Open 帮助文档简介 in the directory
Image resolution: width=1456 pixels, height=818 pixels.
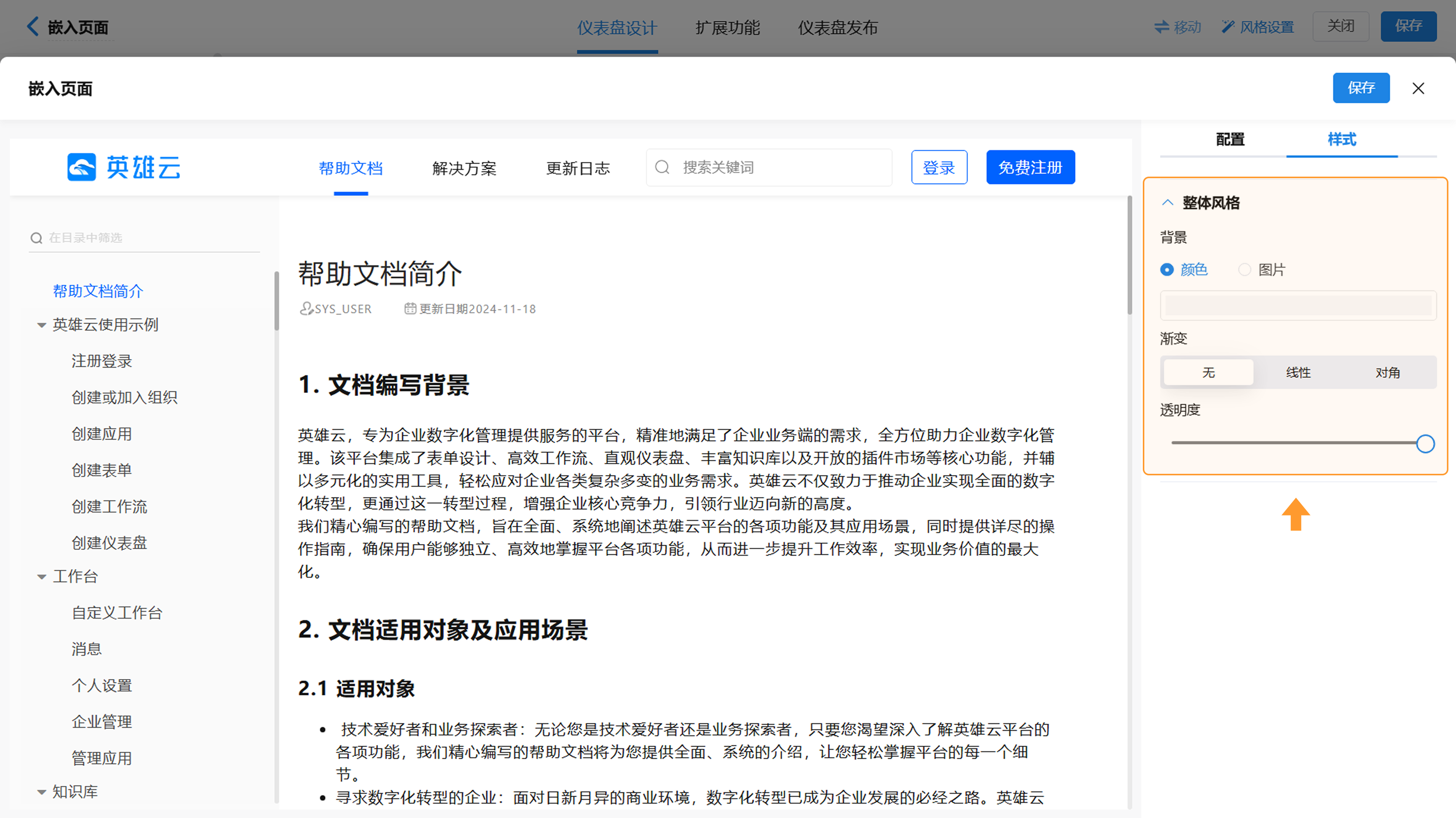pos(98,291)
